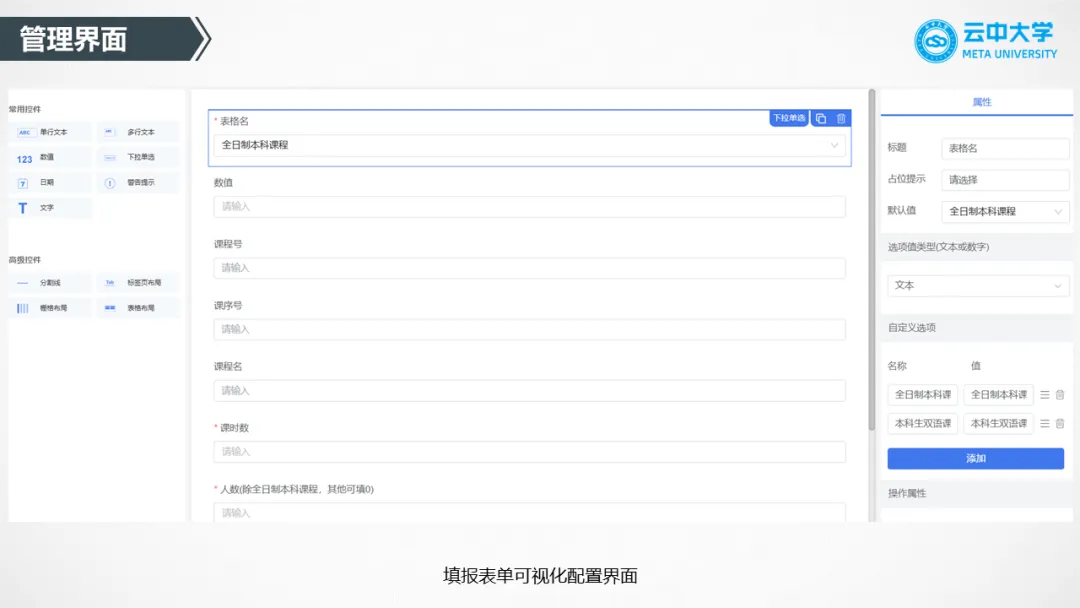
Task: Click reorder handle for 本科生双语课 option
Action: pos(1045,423)
